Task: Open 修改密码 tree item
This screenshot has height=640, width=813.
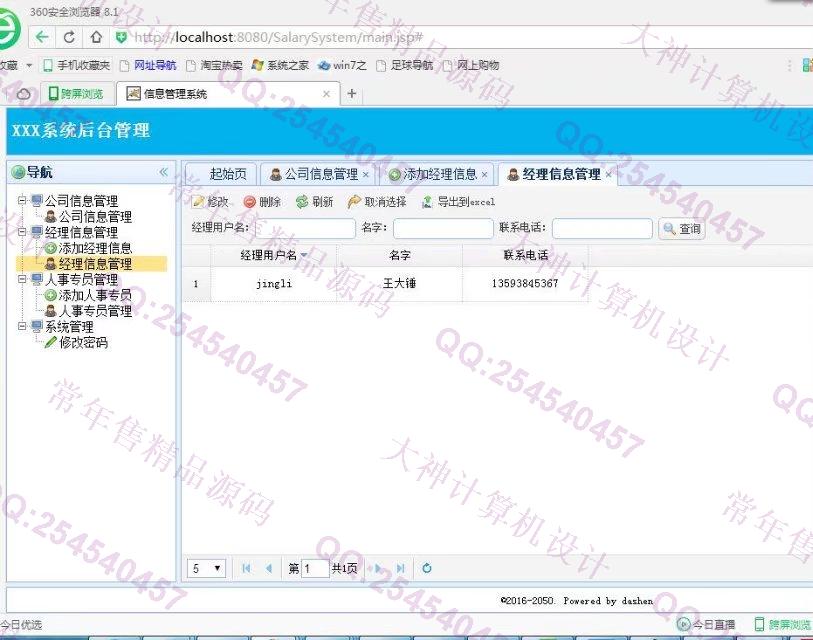Action: pos(77,342)
